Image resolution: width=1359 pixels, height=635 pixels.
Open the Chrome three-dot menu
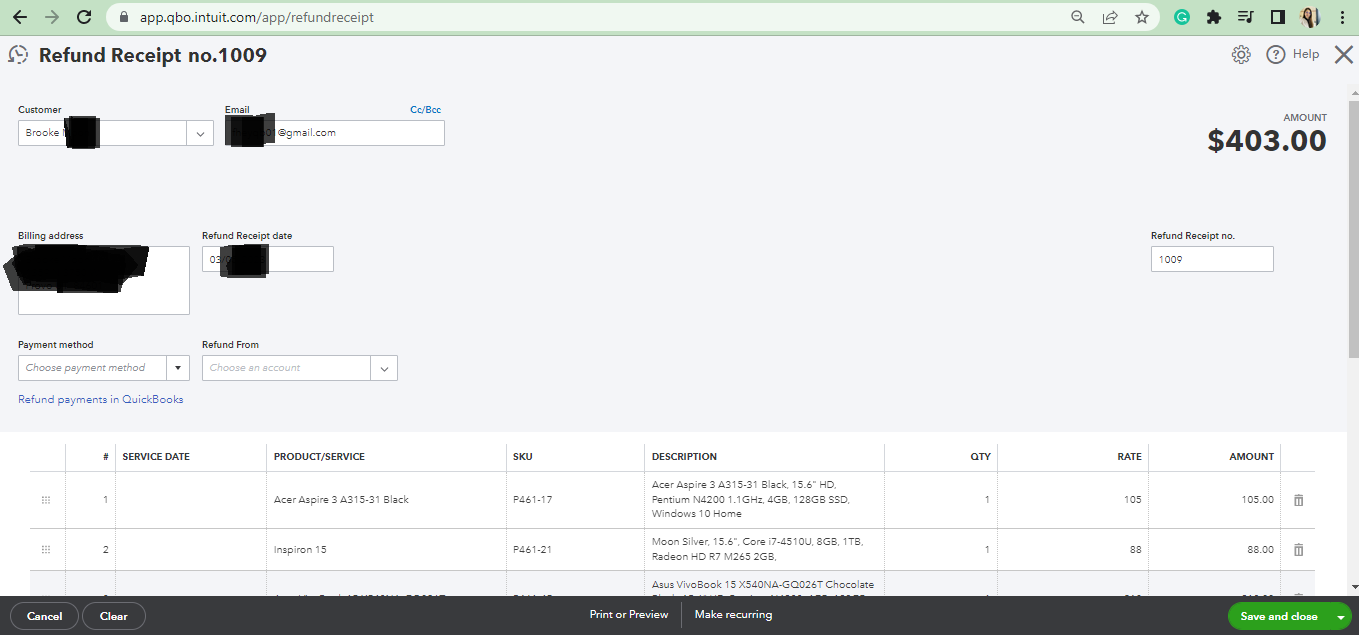pos(1341,17)
